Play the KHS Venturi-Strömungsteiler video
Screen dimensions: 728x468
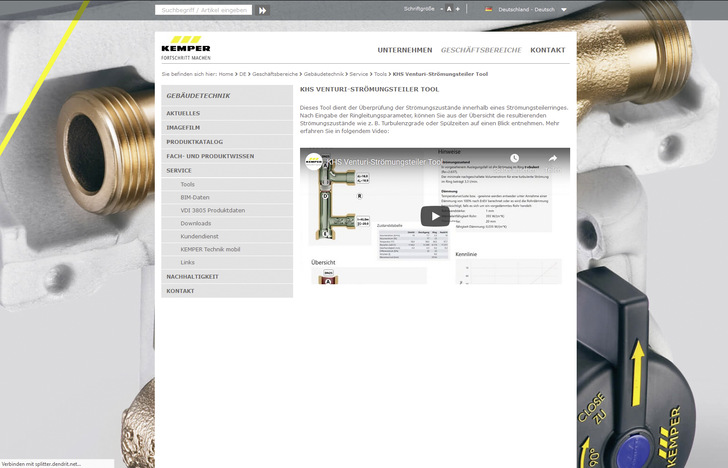pyautogui.click(x=434, y=215)
